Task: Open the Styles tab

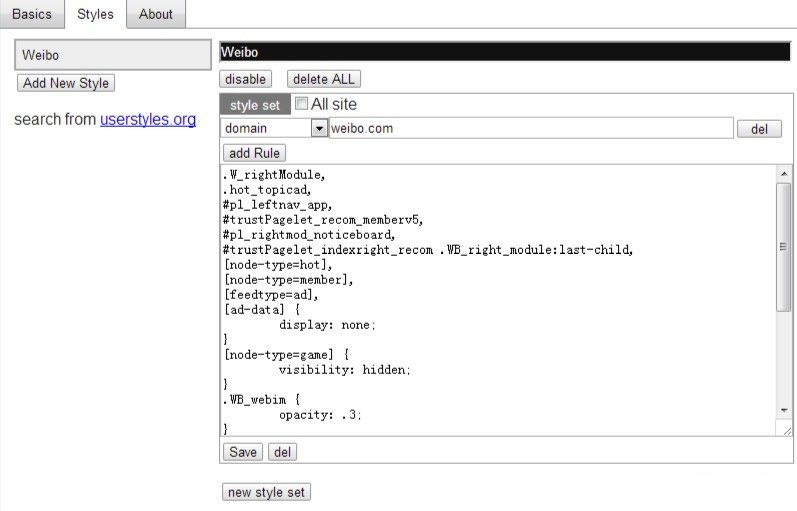Action: [x=95, y=14]
